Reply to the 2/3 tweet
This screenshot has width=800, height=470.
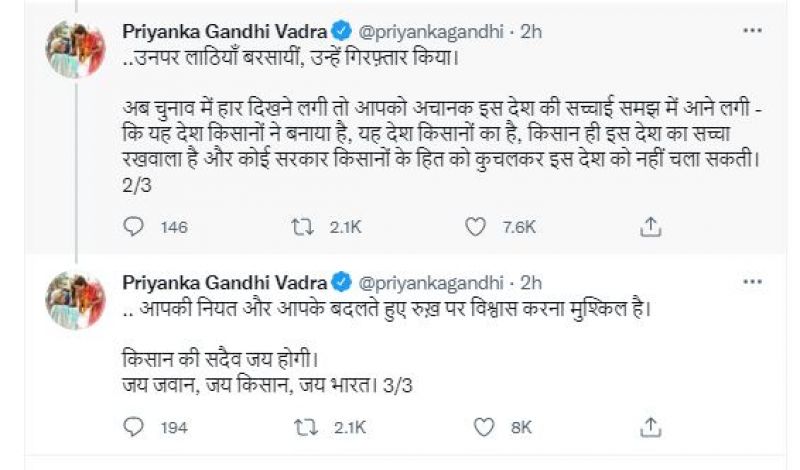coord(133,229)
